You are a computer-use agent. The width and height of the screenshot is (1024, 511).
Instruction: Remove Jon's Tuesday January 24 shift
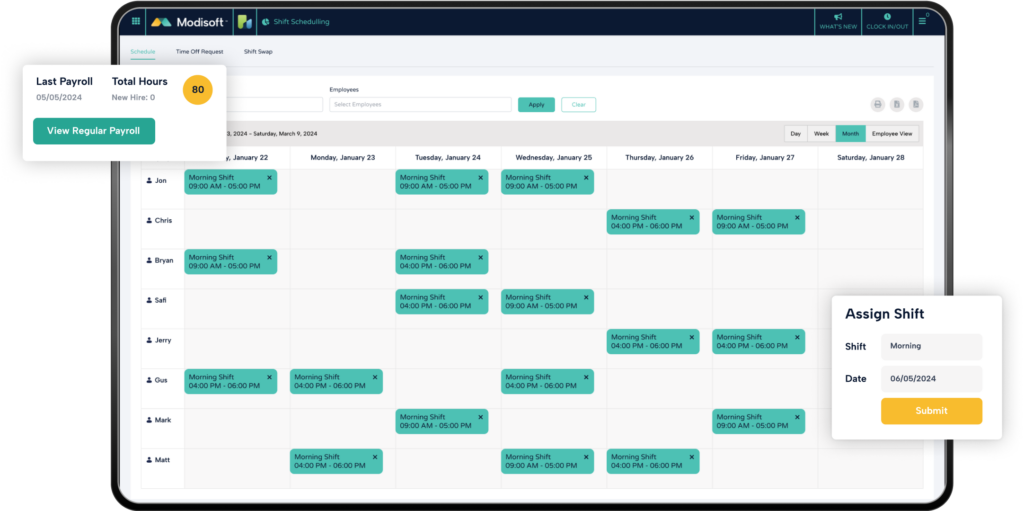pyautogui.click(x=480, y=177)
